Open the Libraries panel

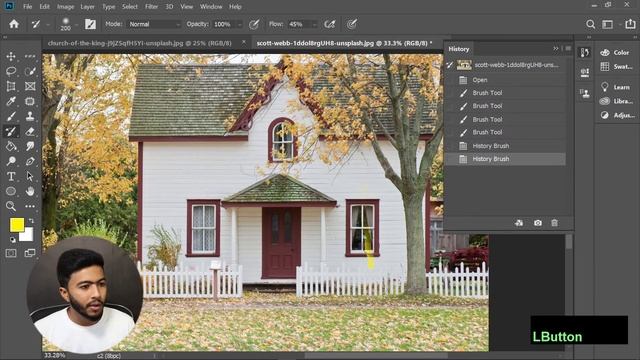(616, 101)
